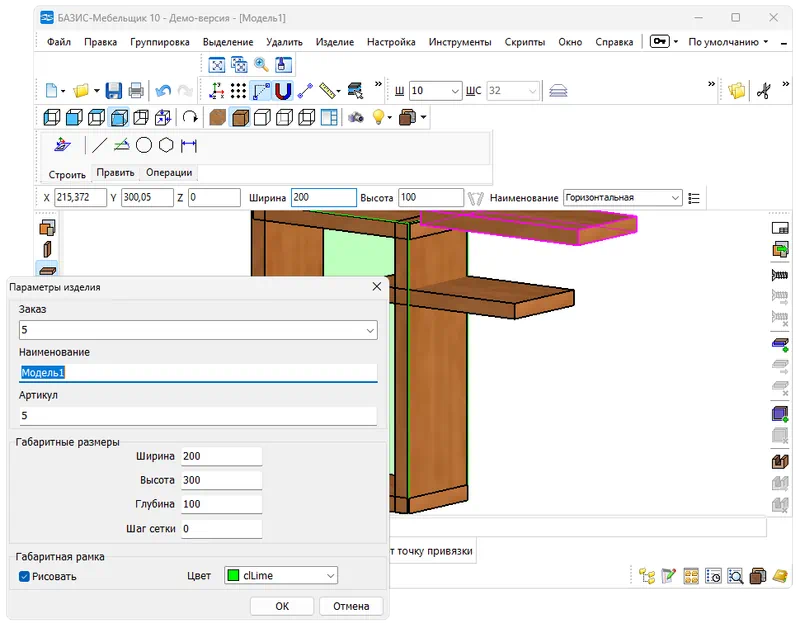
Task: Click the scissors cut icon
Action: click(763, 91)
